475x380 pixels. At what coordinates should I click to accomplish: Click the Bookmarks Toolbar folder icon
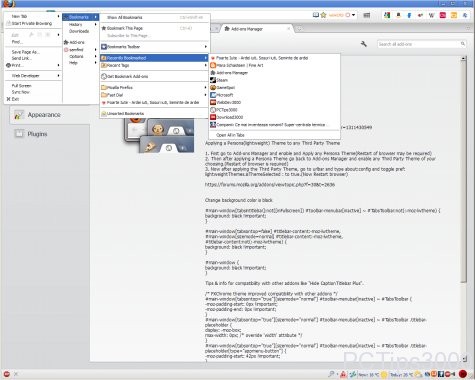104,47
